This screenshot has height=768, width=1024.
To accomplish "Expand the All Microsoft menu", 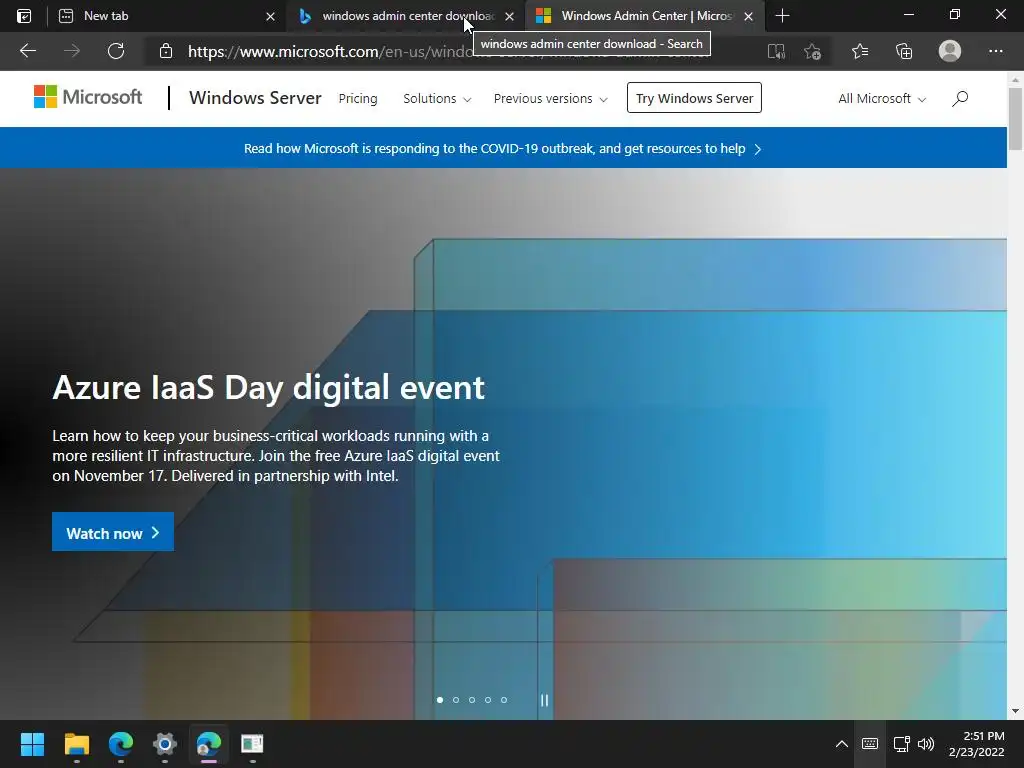I will point(882,99).
